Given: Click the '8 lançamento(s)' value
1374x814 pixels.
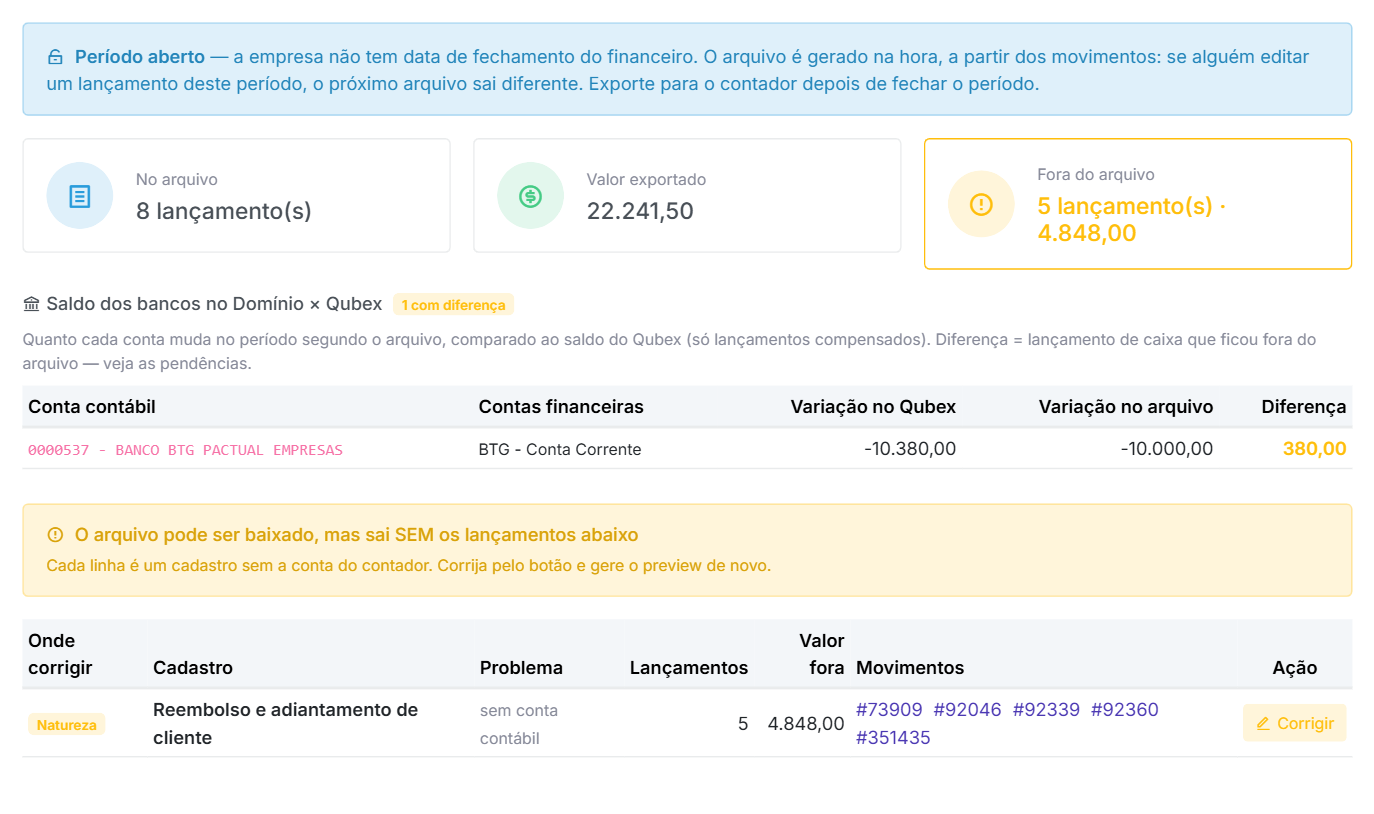Looking at the screenshot, I should (224, 211).
